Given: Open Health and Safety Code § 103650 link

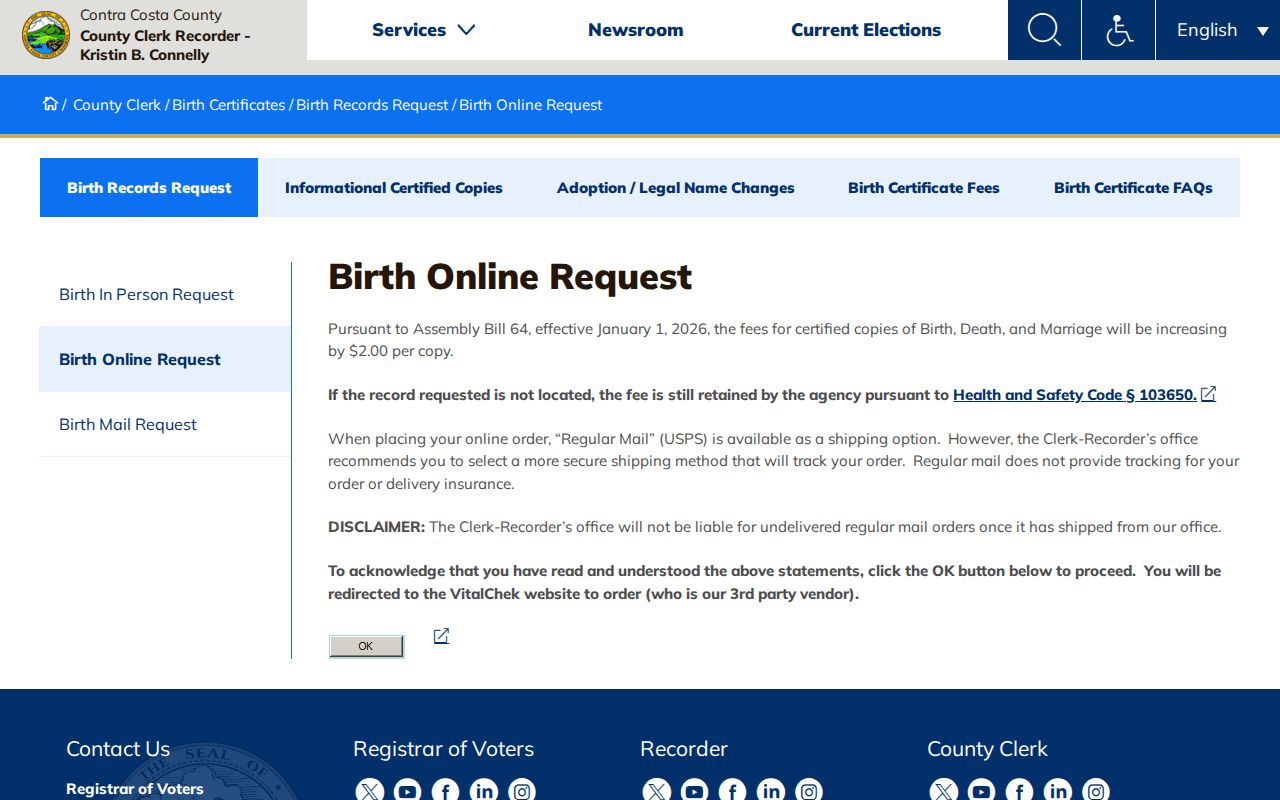Looking at the screenshot, I should pyautogui.click(x=1075, y=394).
